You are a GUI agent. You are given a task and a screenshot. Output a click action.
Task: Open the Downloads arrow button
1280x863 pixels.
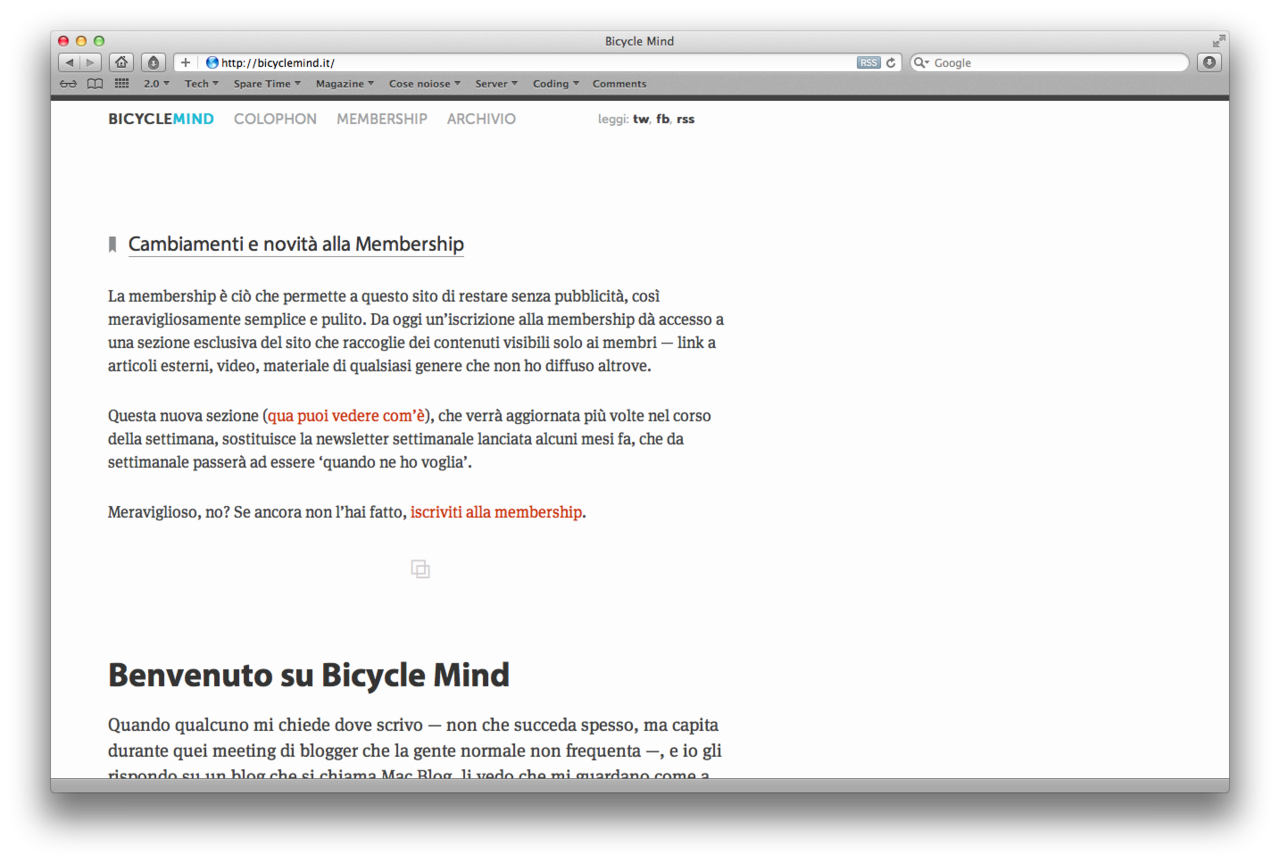pyautogui.click(x=1209, y=63)
